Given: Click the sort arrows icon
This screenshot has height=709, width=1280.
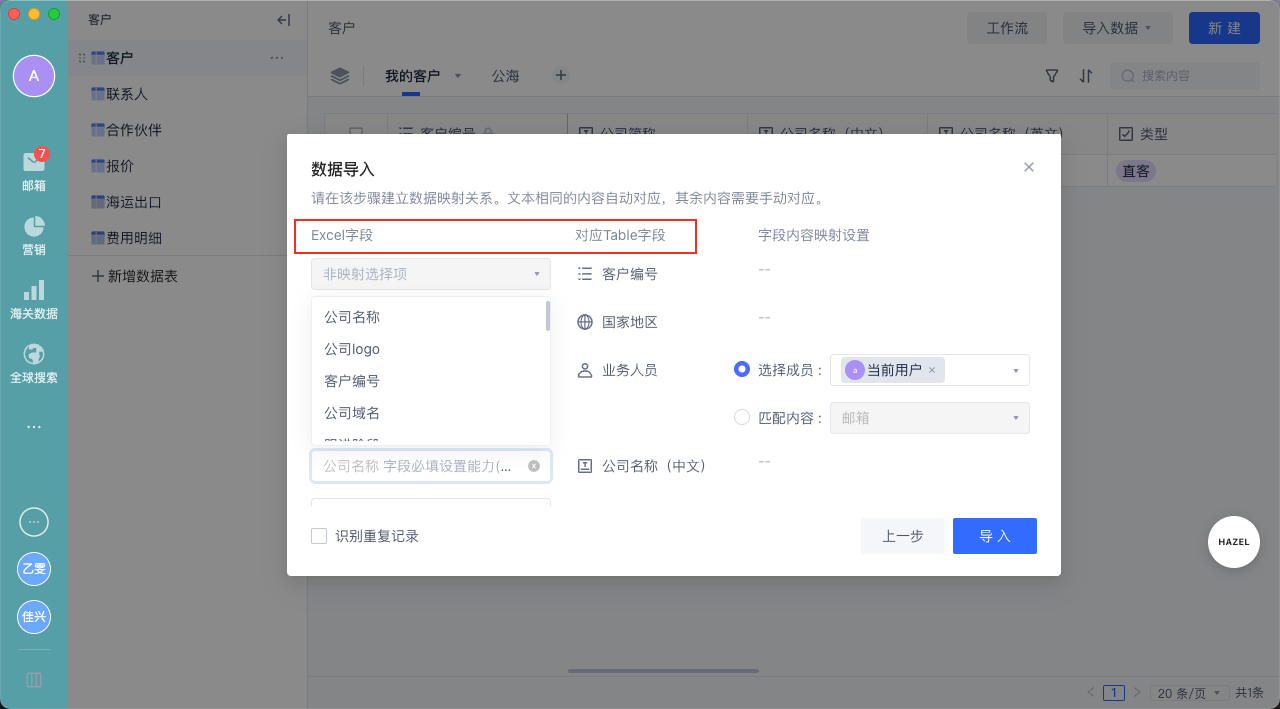Looking at the screenshot, I should pos(1086,76).
